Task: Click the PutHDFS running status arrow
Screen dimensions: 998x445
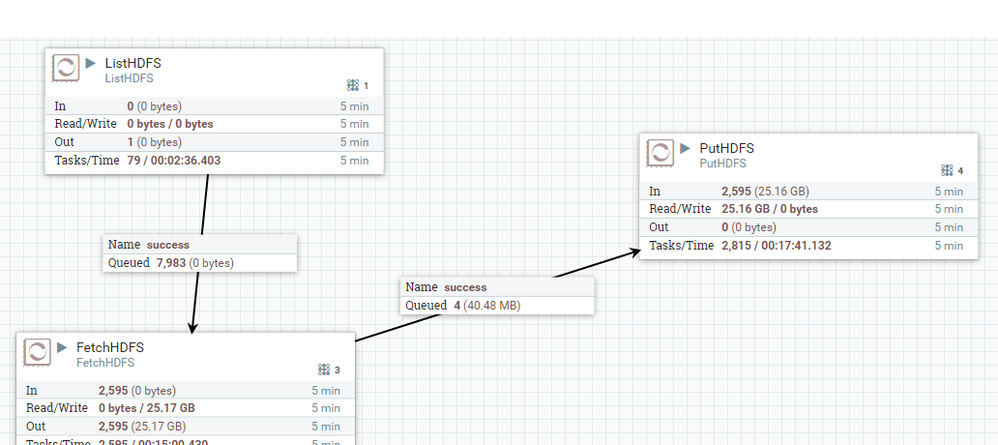Action: pyautogui.click(x=685, y=148)
